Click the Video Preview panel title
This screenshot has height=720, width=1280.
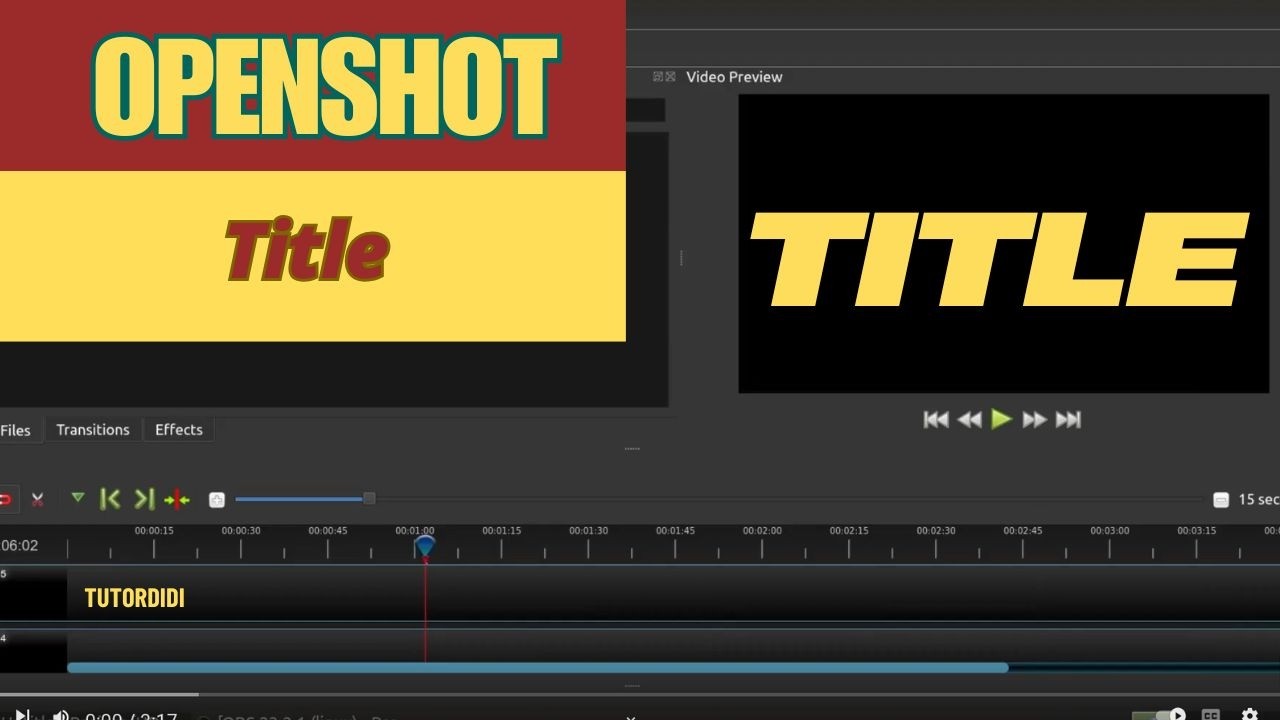click(x=734, y=77)
